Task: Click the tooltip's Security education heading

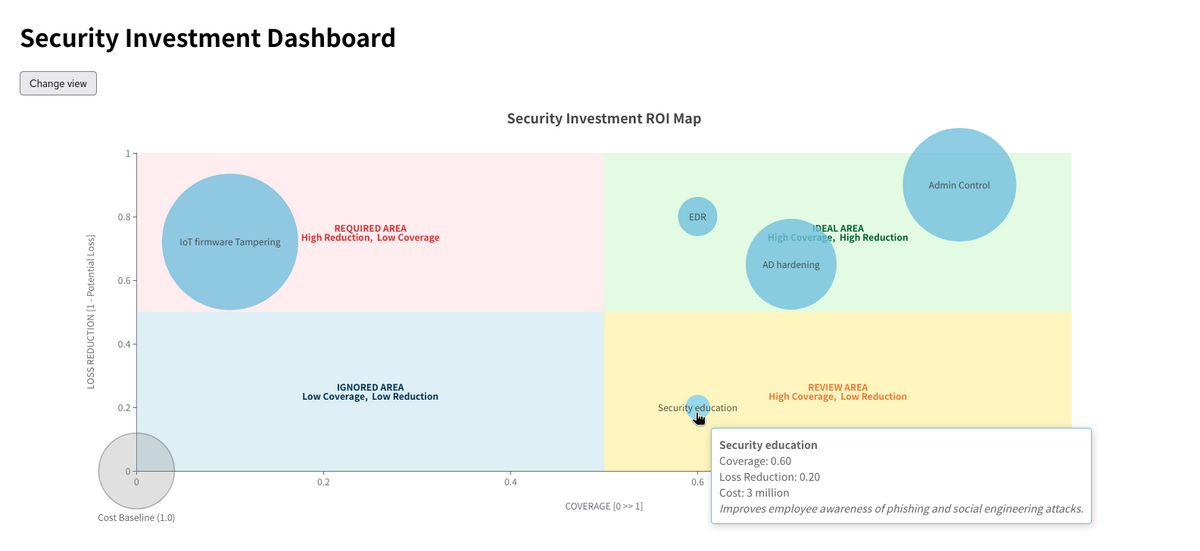Action: click(768, 445)
